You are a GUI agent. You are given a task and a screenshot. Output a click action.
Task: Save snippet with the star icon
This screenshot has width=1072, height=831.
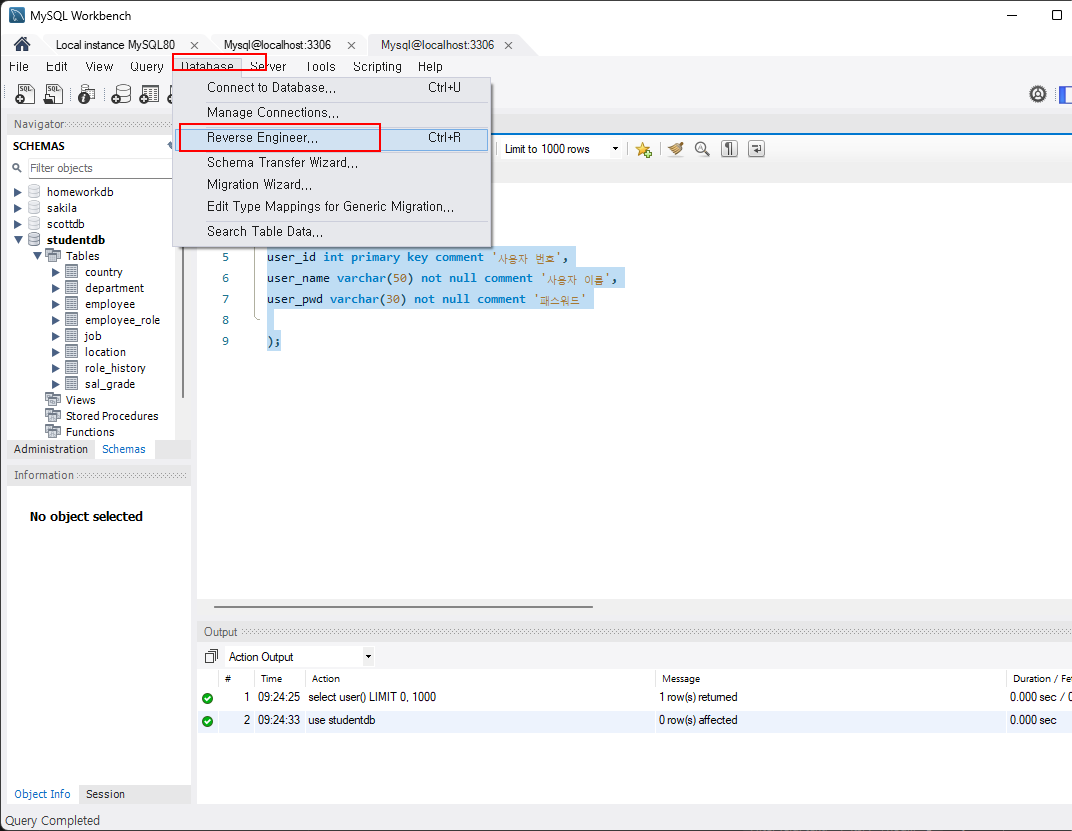point(643,149)
